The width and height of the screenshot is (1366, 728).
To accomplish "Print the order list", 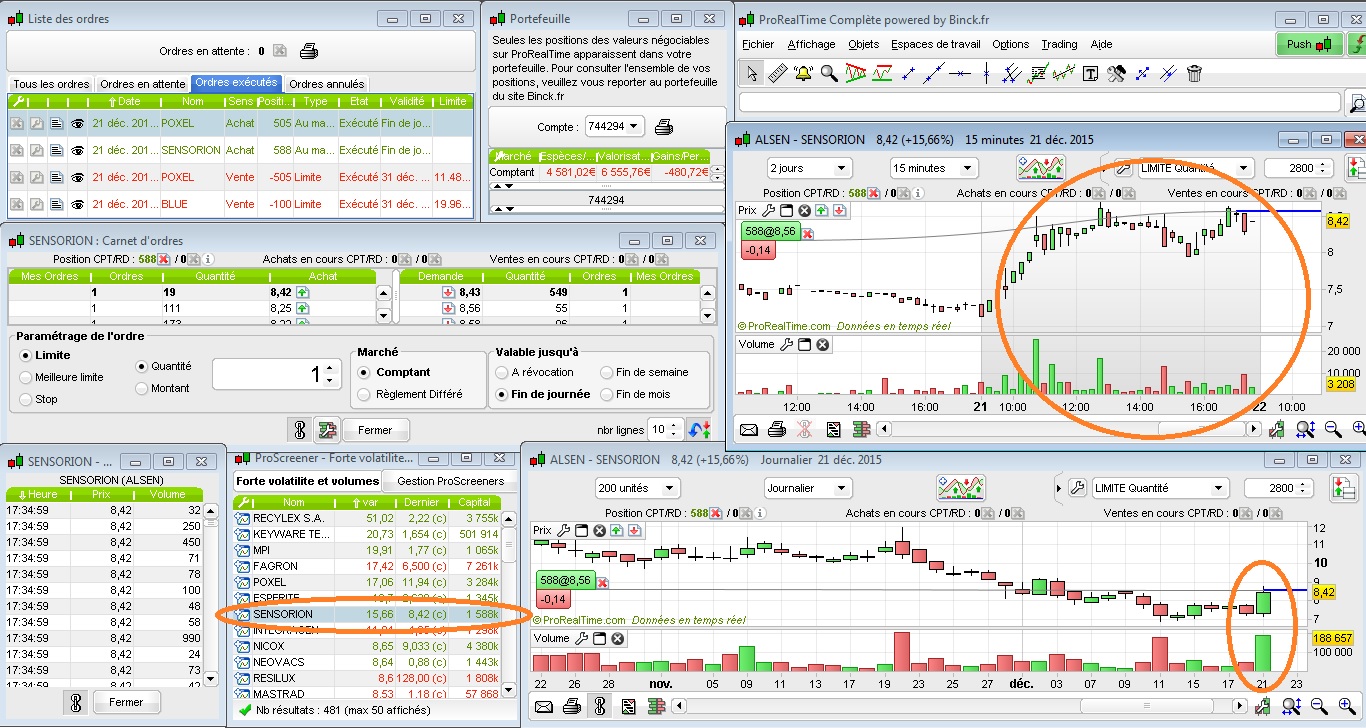I will click(309, 51).
